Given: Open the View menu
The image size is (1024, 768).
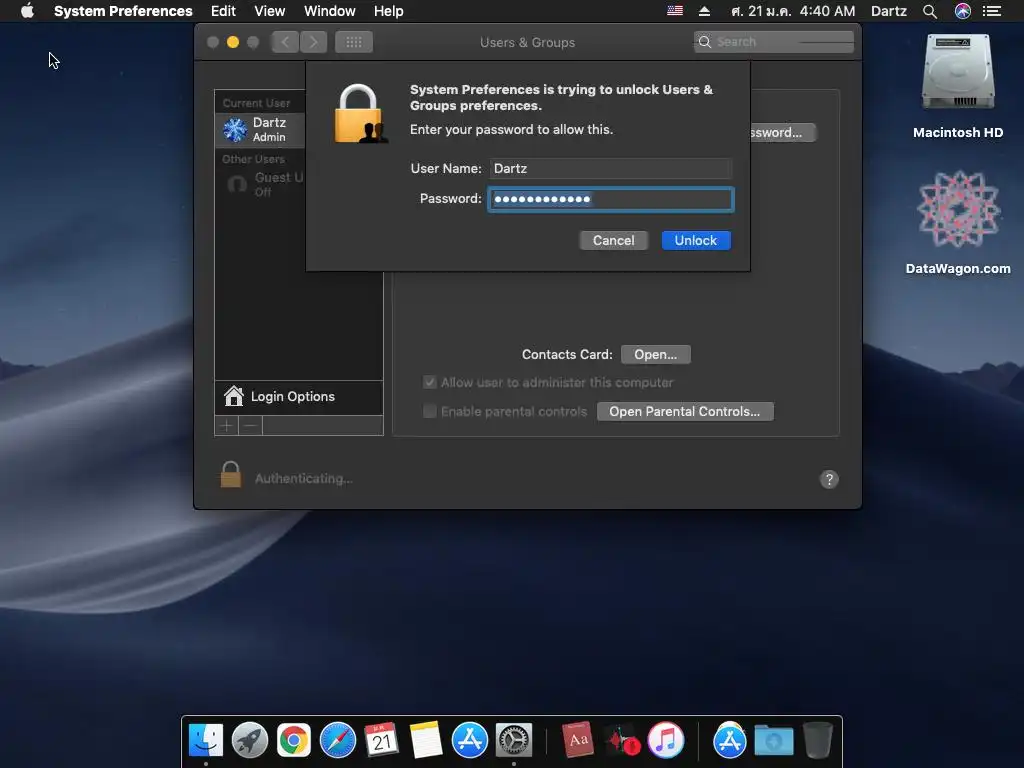Looking at the screenshot, I should (270, 11).
